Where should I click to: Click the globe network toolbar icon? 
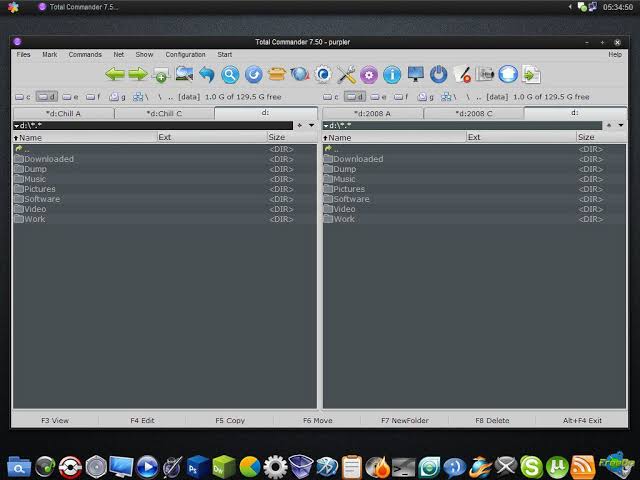[300, 74]
